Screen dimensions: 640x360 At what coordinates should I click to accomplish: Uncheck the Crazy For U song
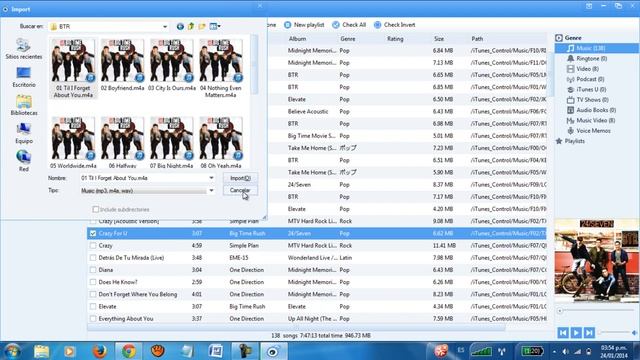(93, 233)
